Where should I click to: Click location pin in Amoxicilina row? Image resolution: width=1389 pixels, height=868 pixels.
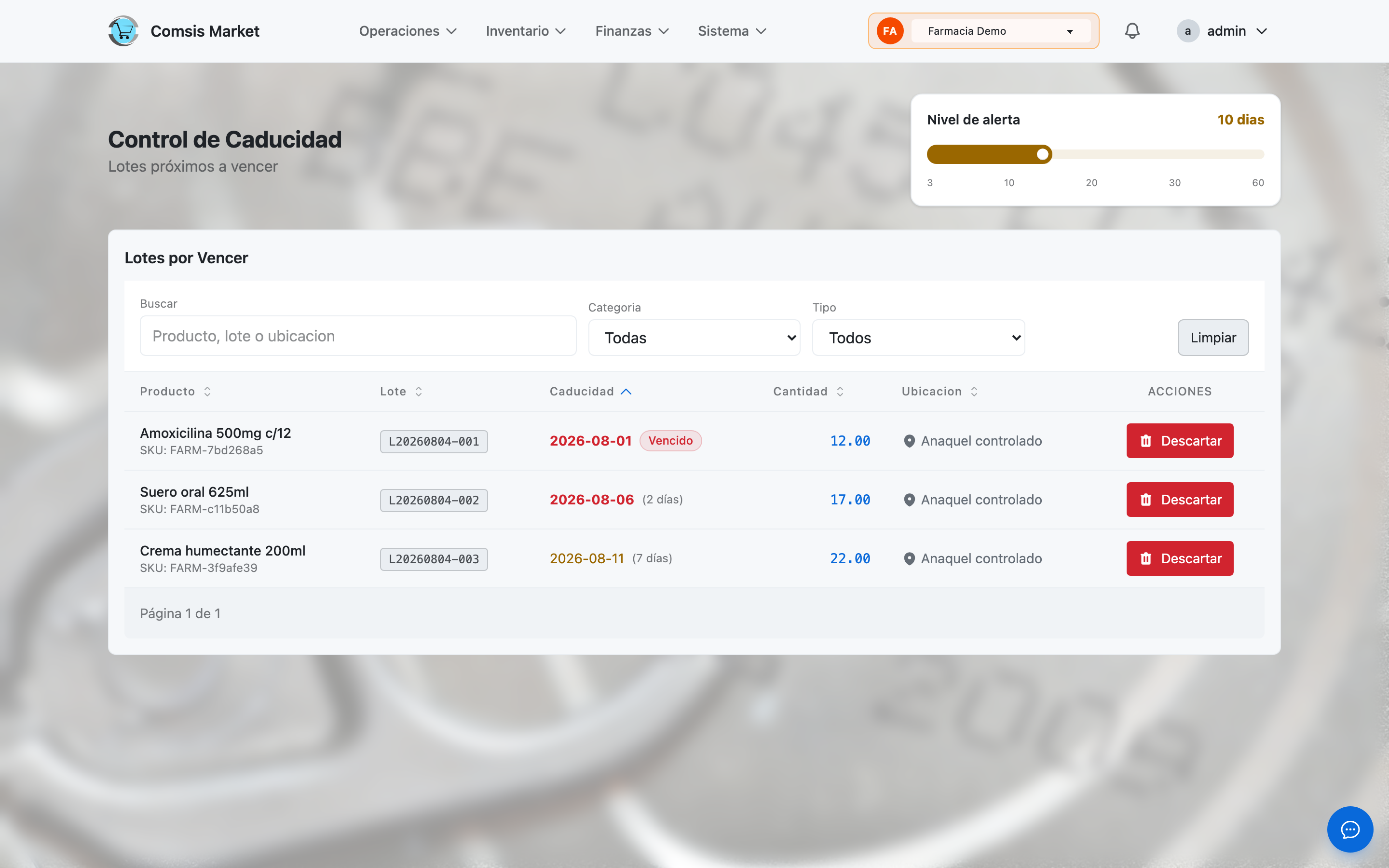click(x=909, y=441)
